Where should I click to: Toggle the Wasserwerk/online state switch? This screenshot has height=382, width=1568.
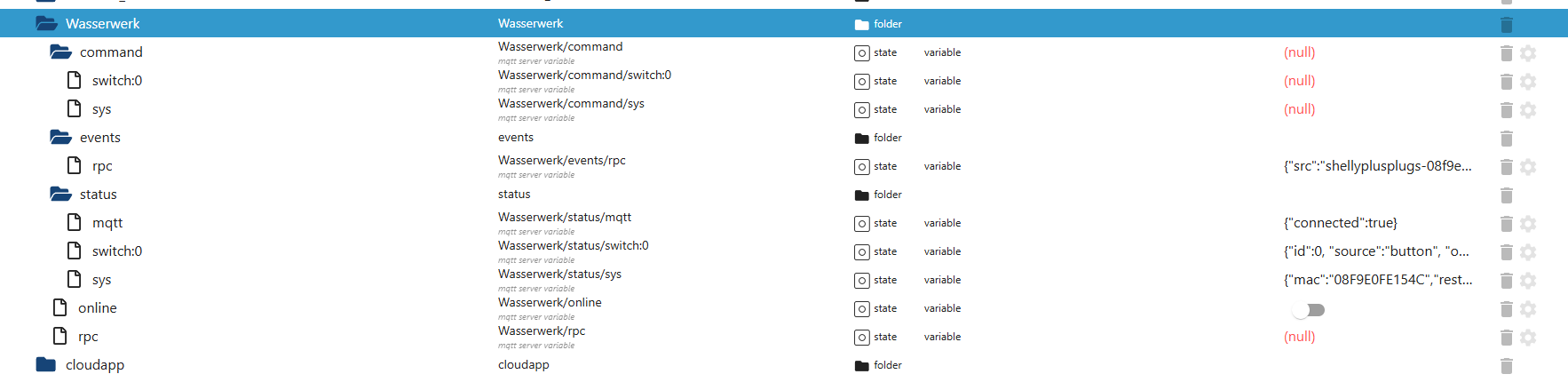pos(1309,310)
